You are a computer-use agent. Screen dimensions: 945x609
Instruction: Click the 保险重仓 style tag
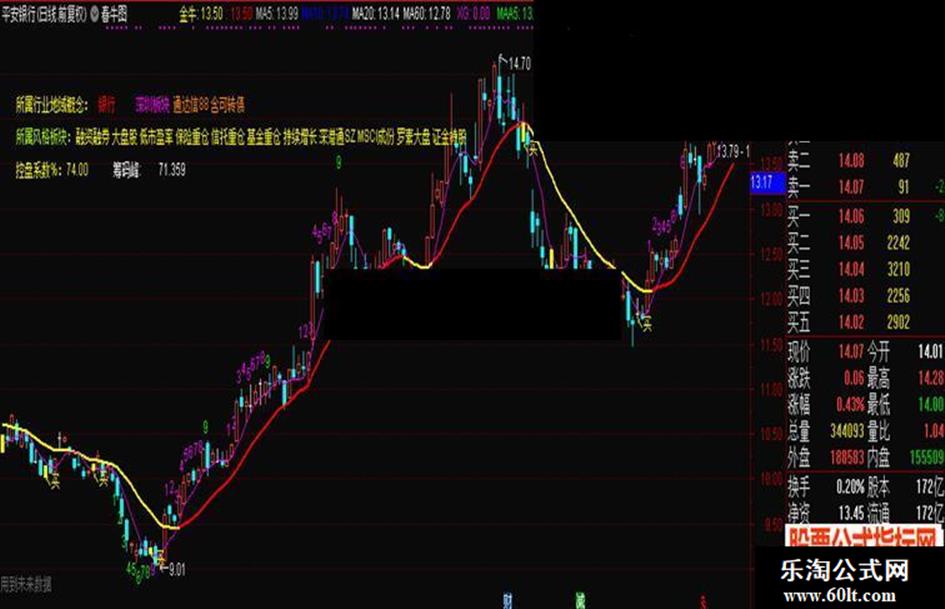coord(192,138)
